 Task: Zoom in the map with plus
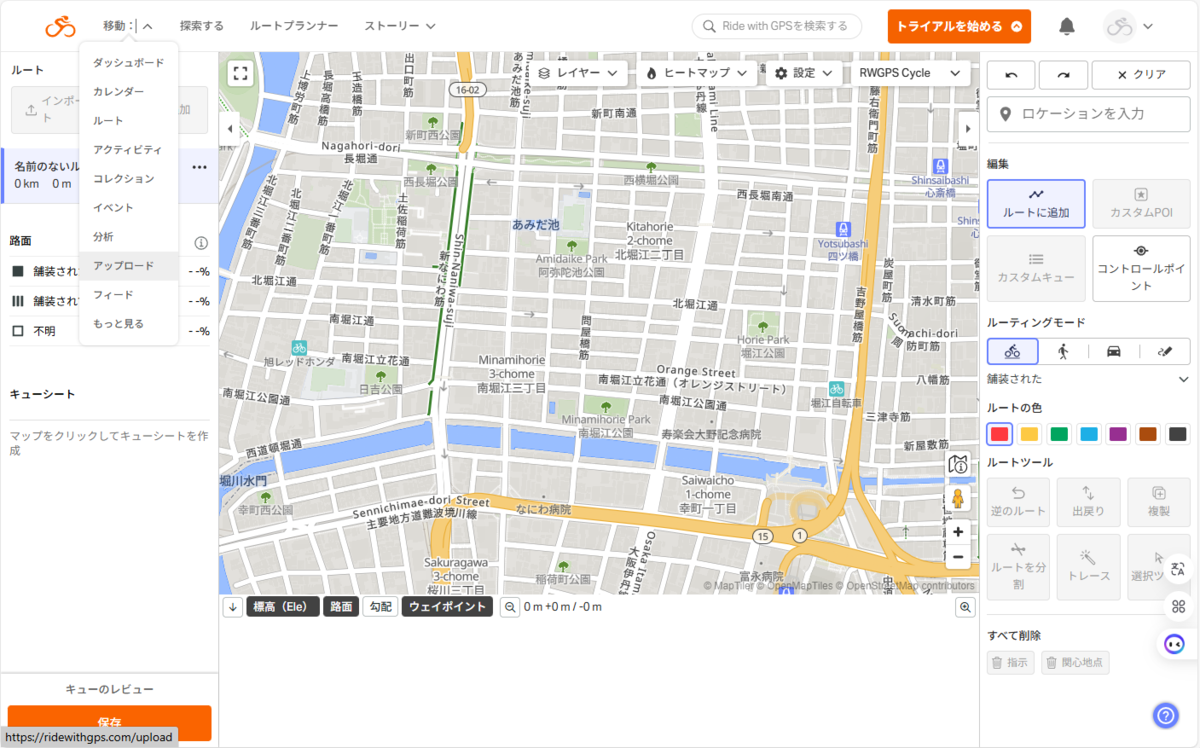coord(958,532)
